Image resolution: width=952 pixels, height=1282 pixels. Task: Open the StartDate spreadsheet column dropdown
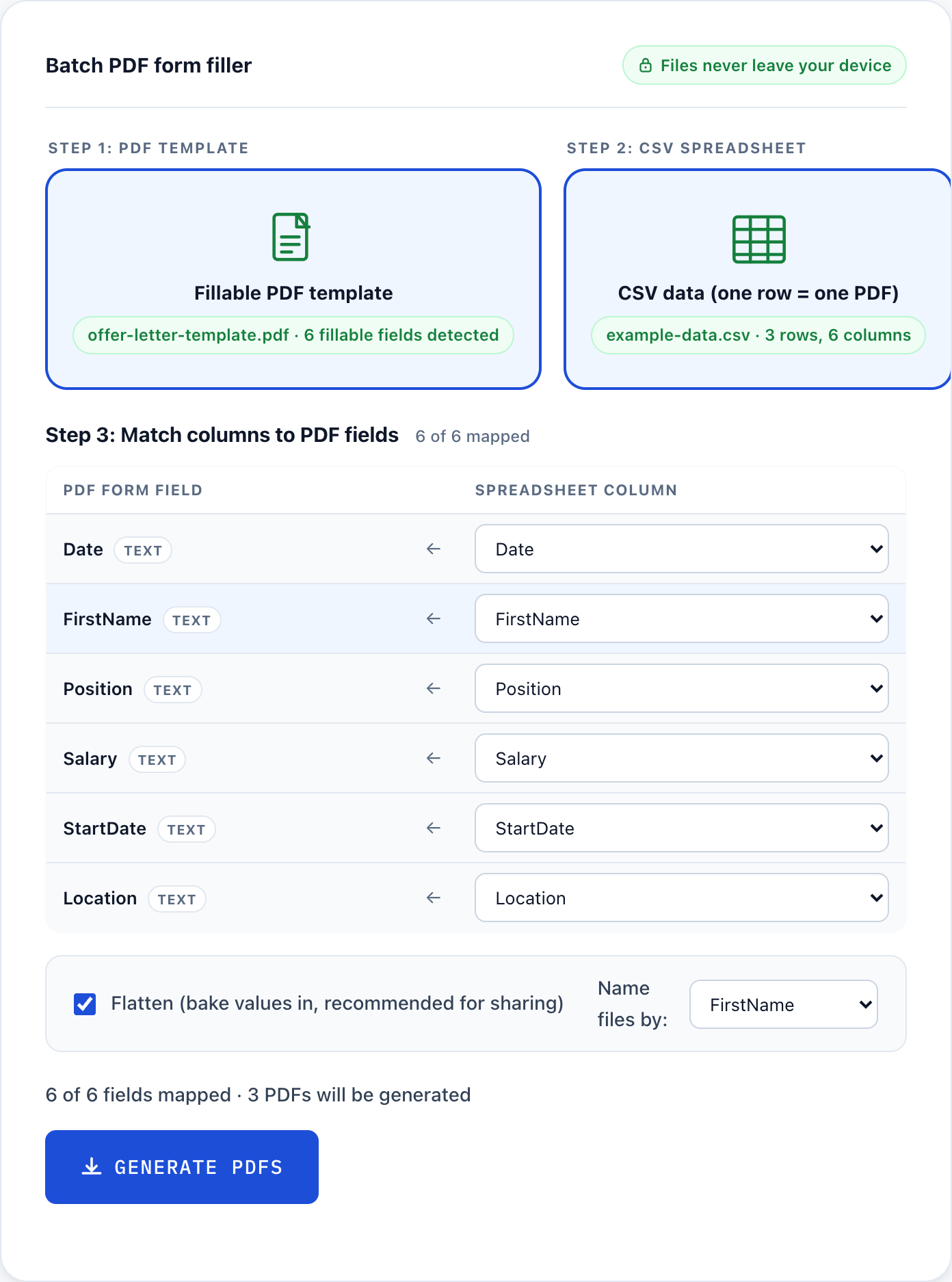pyautogui.click(x=681, y=828)
